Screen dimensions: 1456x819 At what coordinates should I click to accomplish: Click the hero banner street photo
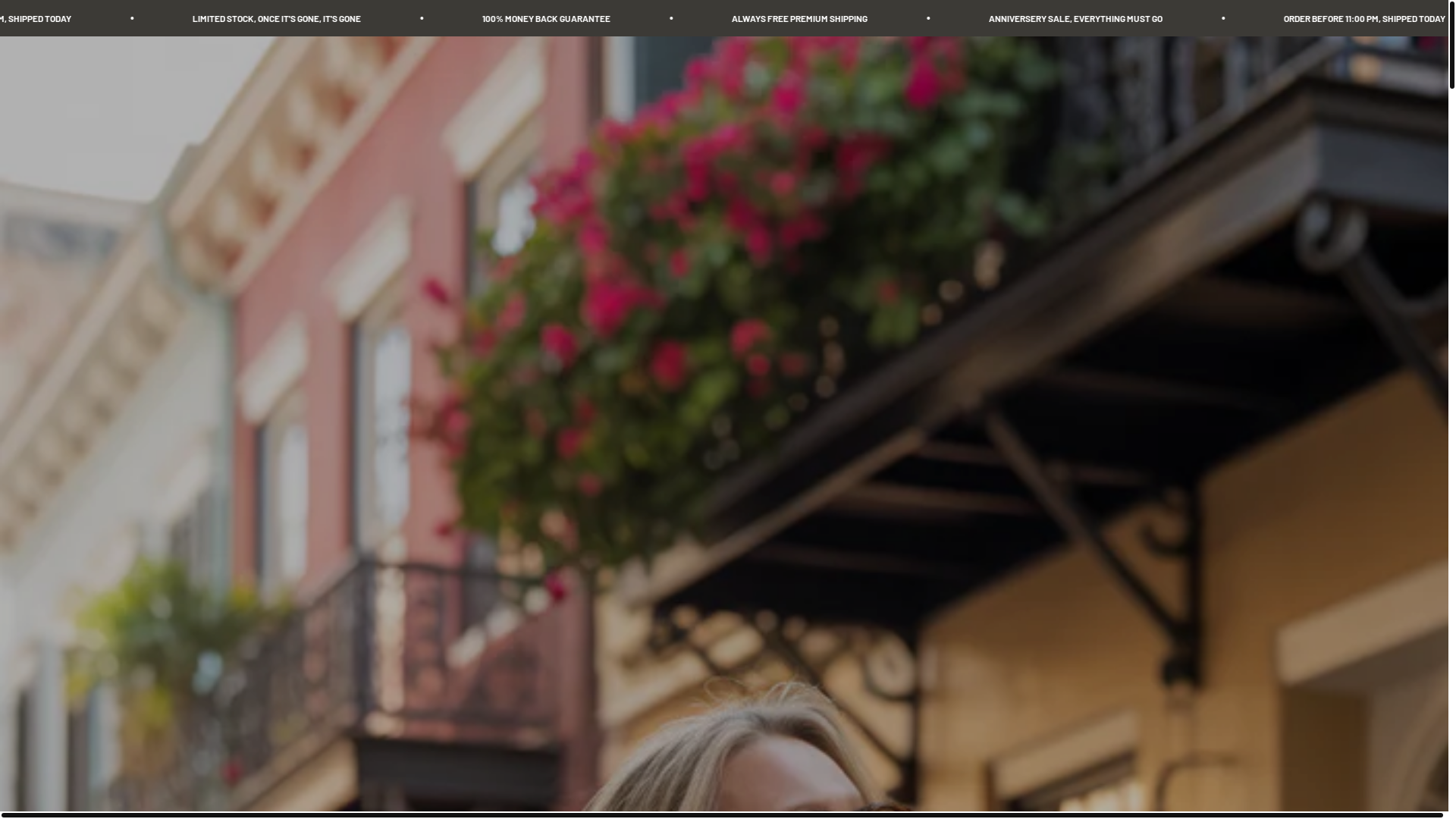tap(724, 425)
